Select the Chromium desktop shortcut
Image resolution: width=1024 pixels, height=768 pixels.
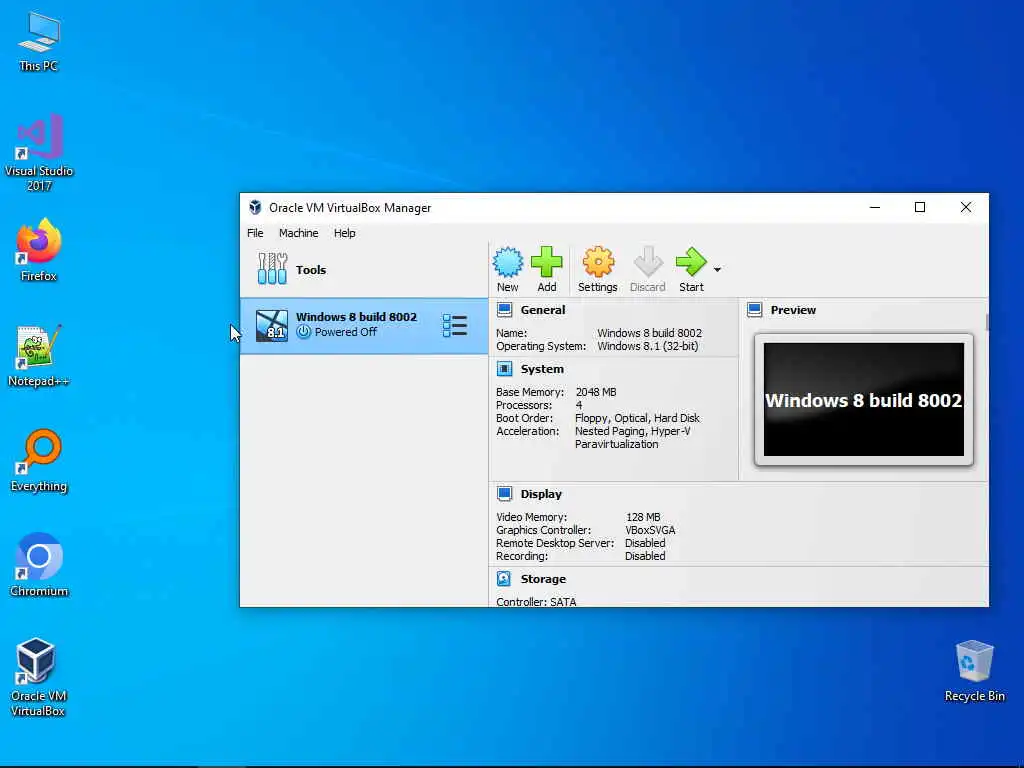(39, 566)
